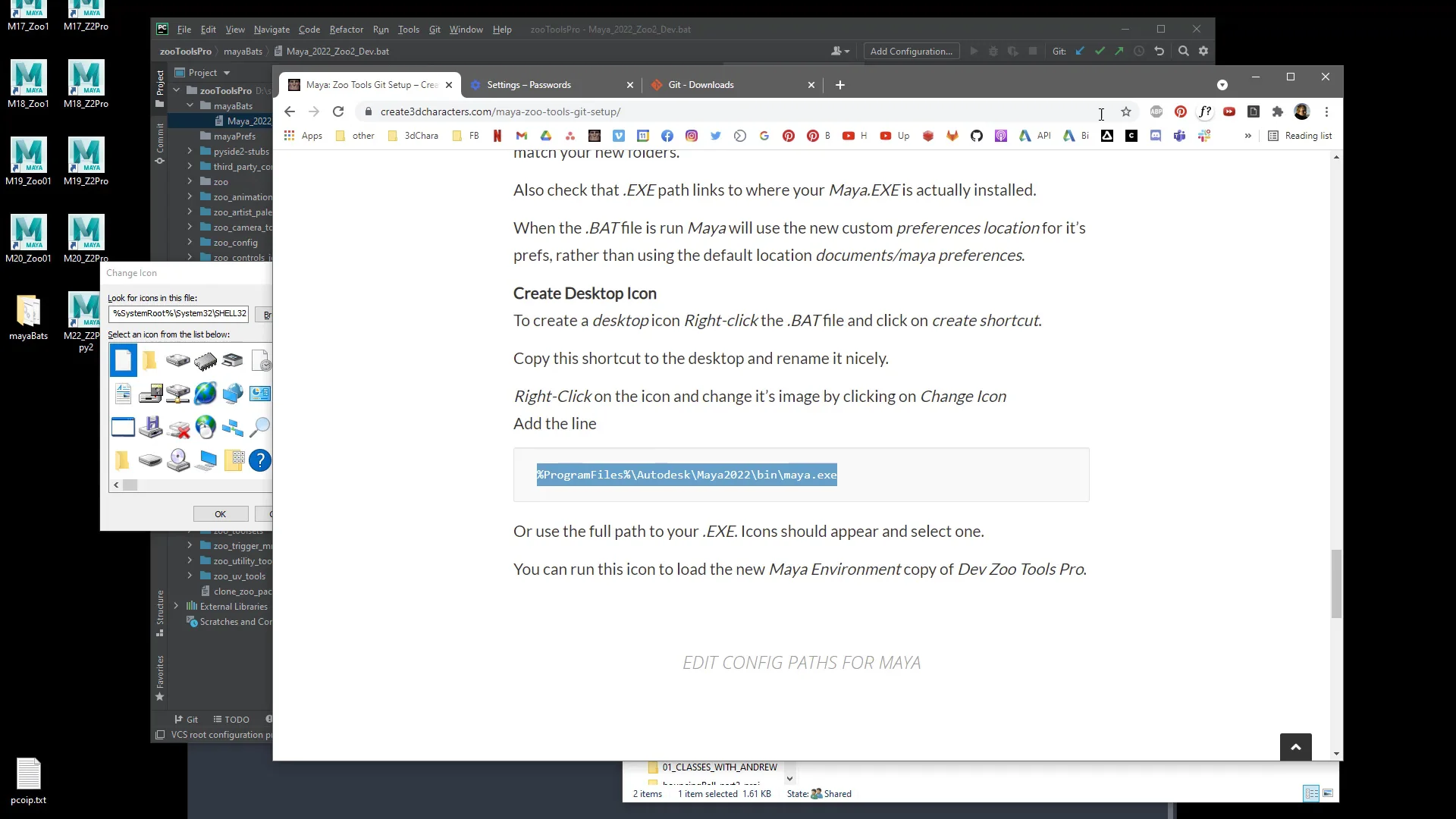Image resolution: width=1456 pixels, height=819 pixels.
Task: Expand the pyside2-stubs folder
Action: [x=190, y=151]
